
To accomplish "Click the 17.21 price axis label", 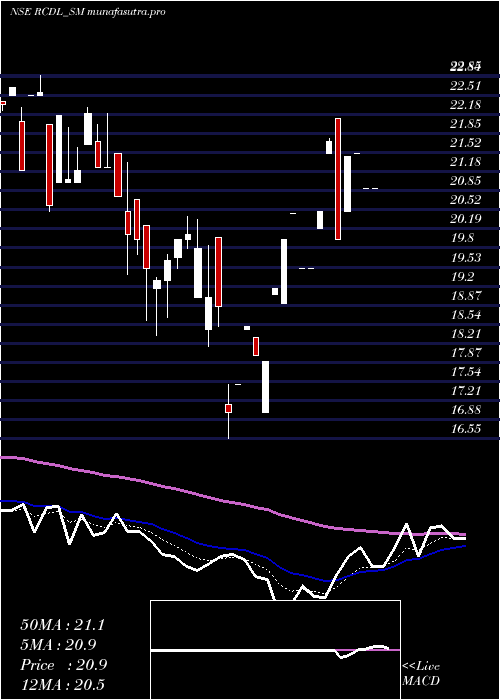I will 466,391.
